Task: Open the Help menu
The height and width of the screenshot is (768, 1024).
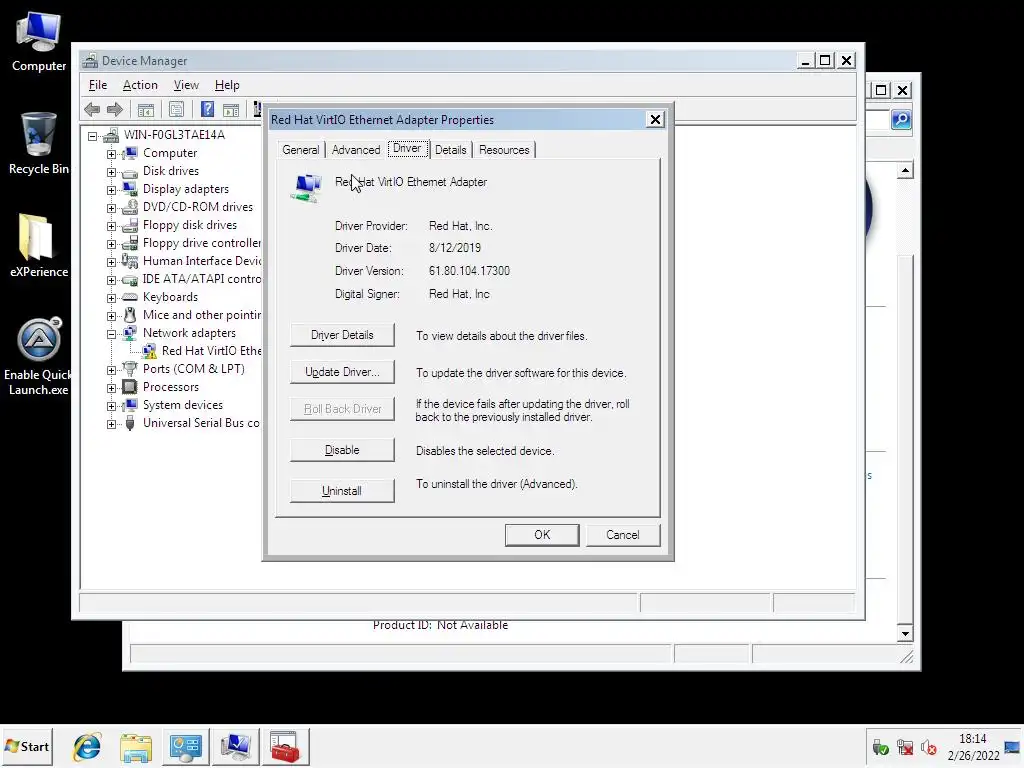Action: [227, 85]
